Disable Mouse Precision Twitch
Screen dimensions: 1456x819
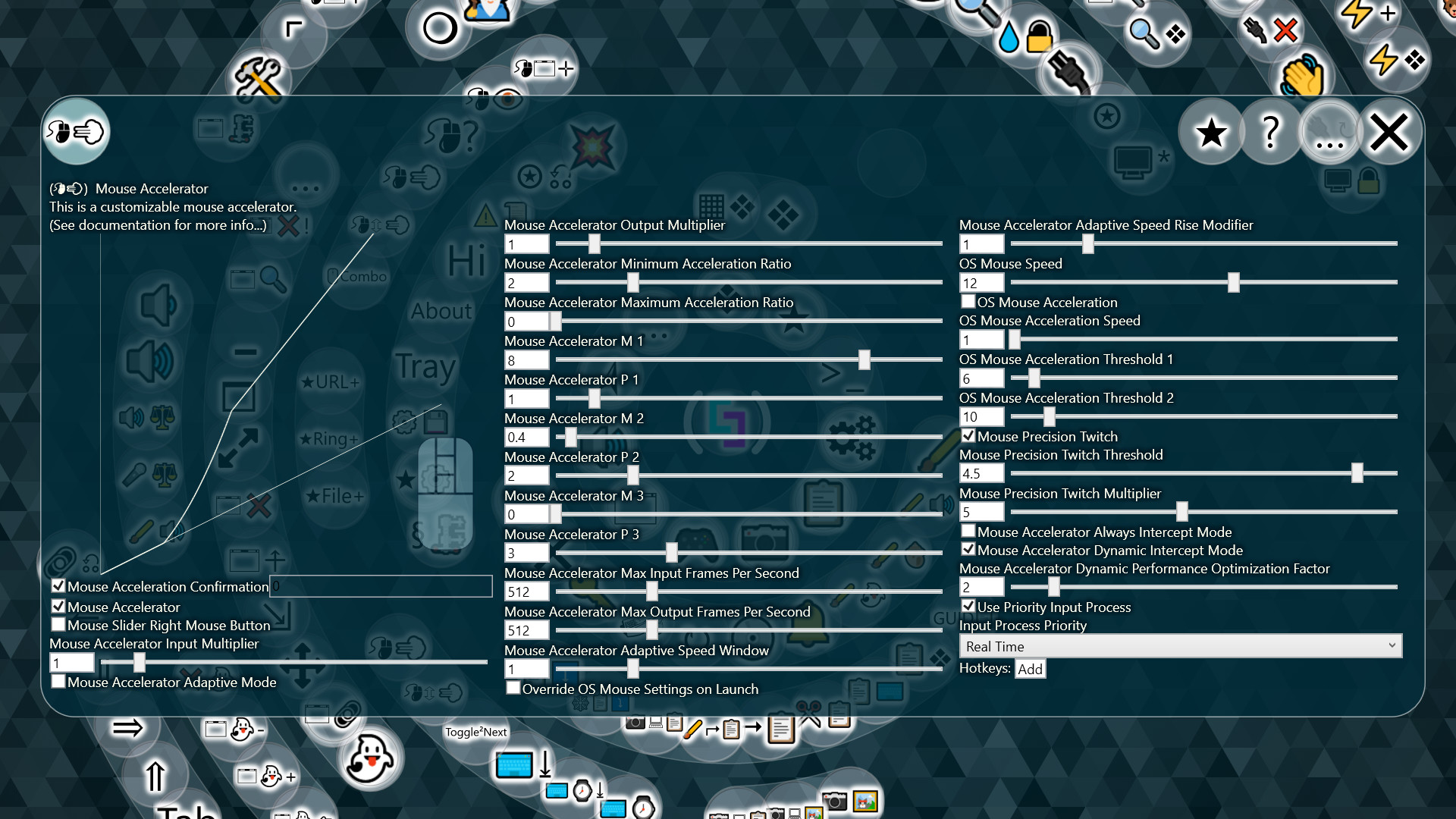[968, 435]
